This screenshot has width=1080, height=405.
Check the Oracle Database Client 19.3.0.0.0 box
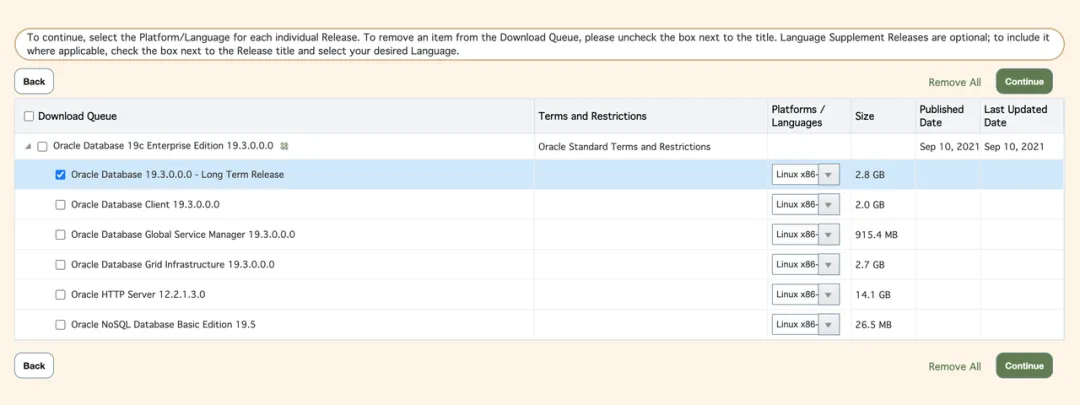coord(60,205)
